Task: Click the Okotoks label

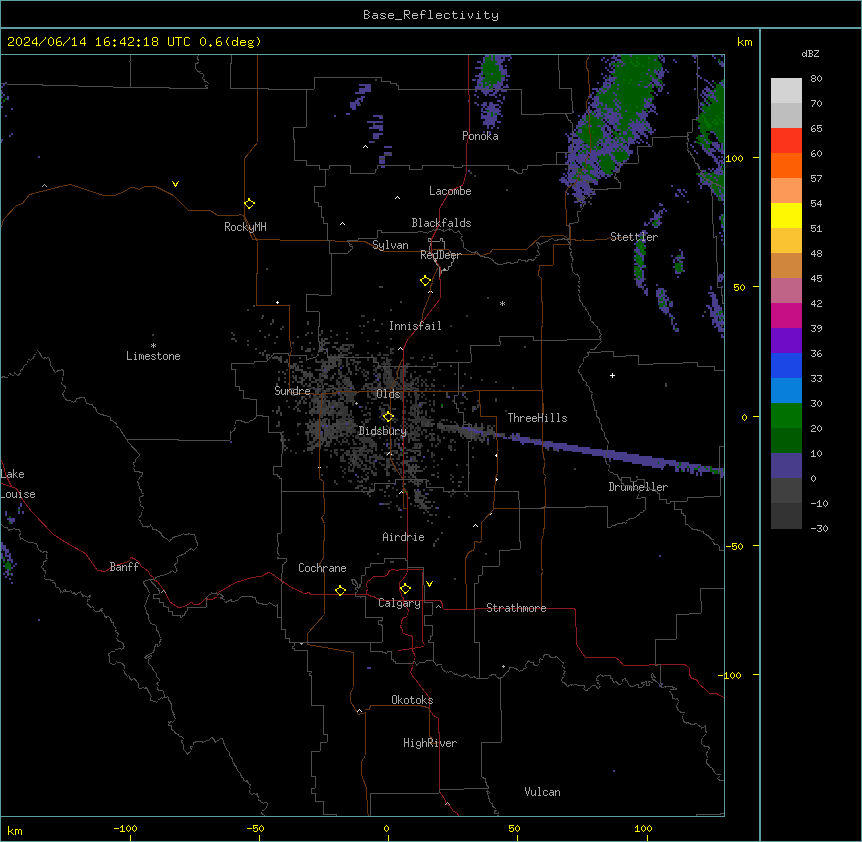Action: tap(412, 700)
